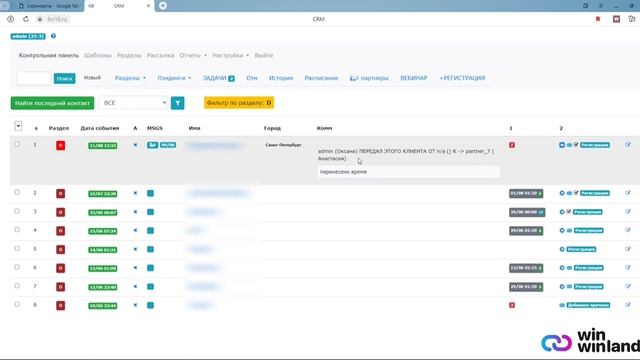Click the comment field with перенесено время
This screenshot has width=640, height=360.
pos(409,172)
